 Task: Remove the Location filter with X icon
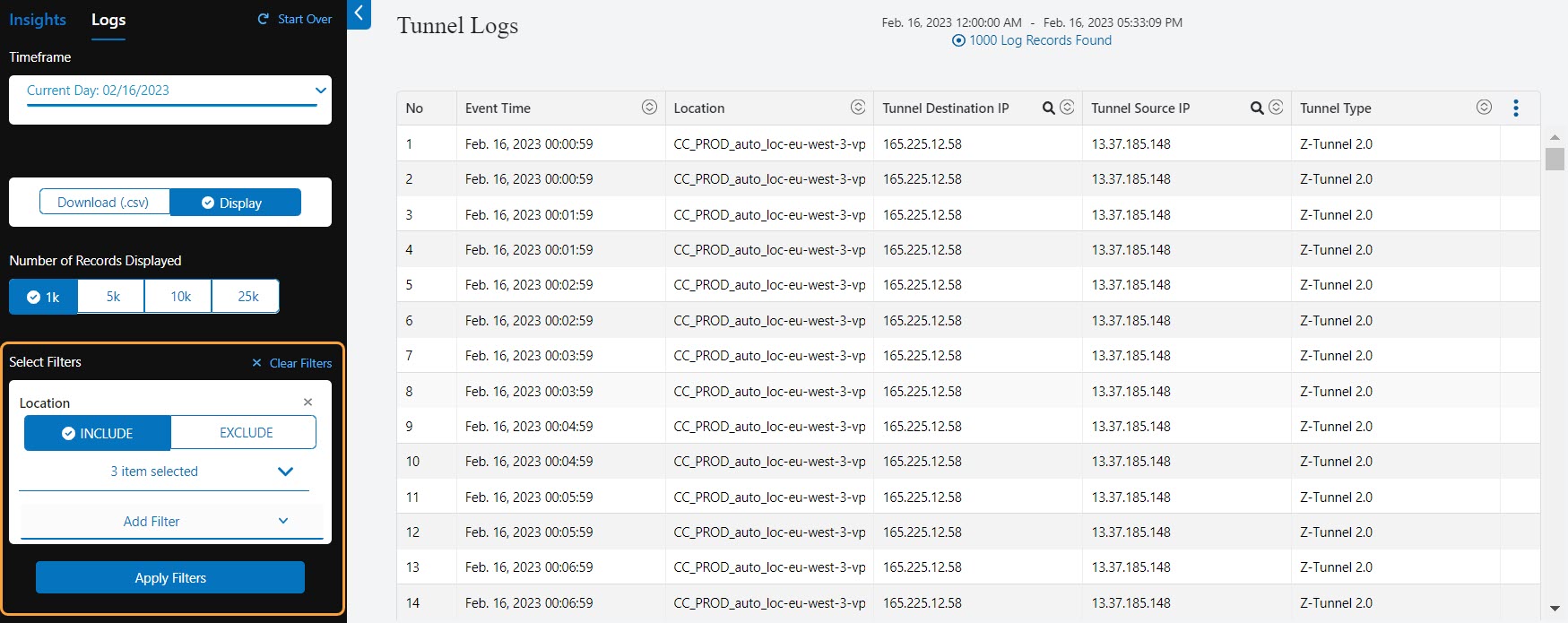coord(308,402)
